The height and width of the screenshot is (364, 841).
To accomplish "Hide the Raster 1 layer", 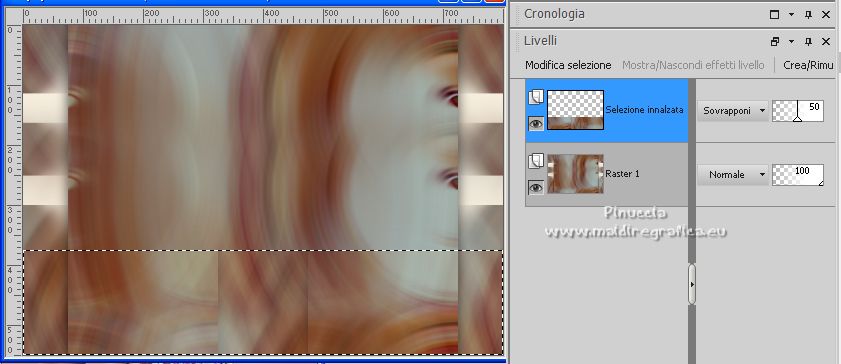I will (x=536, y=187).
